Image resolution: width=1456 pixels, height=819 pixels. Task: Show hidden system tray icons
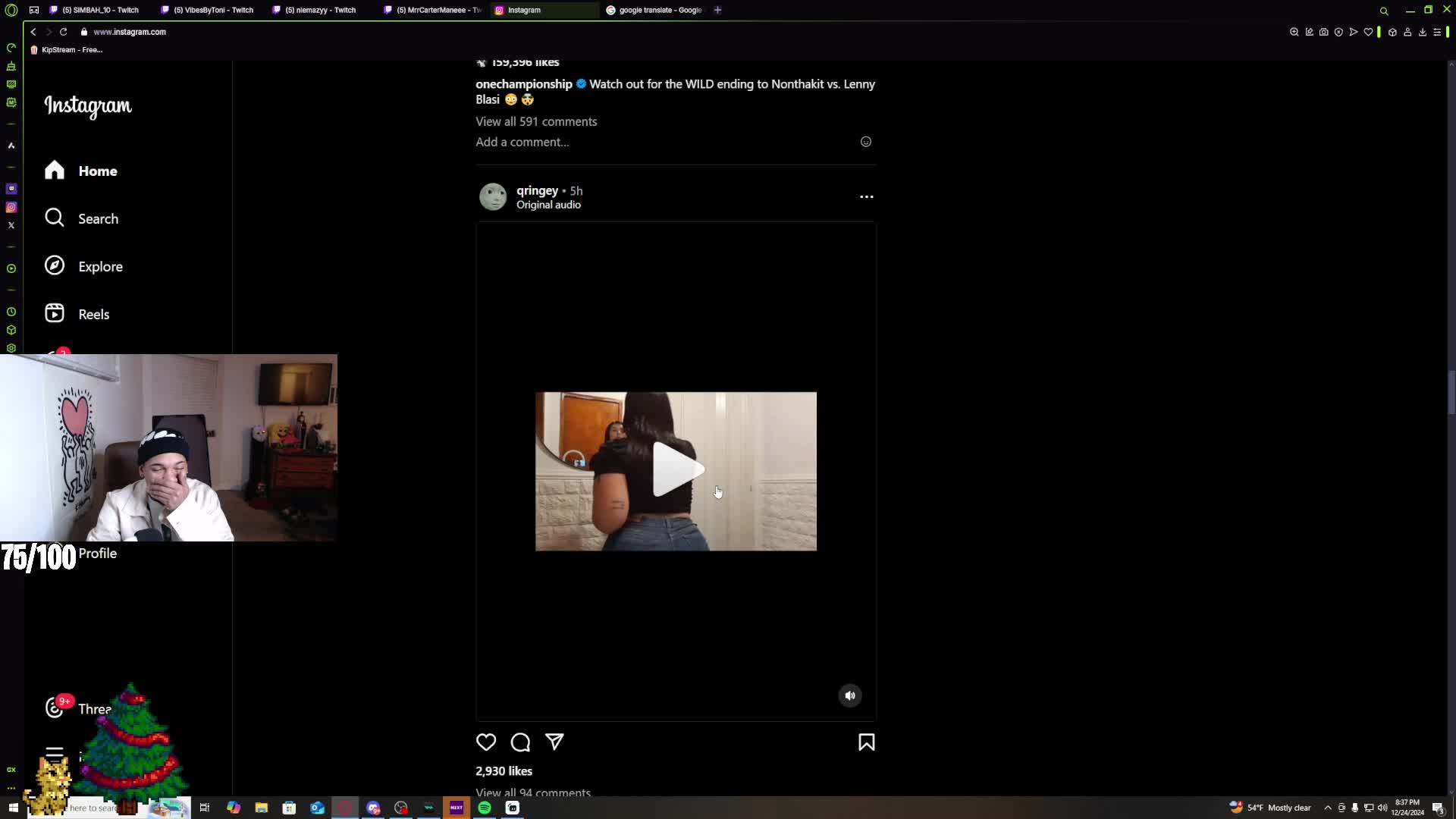coord(1328,808)
